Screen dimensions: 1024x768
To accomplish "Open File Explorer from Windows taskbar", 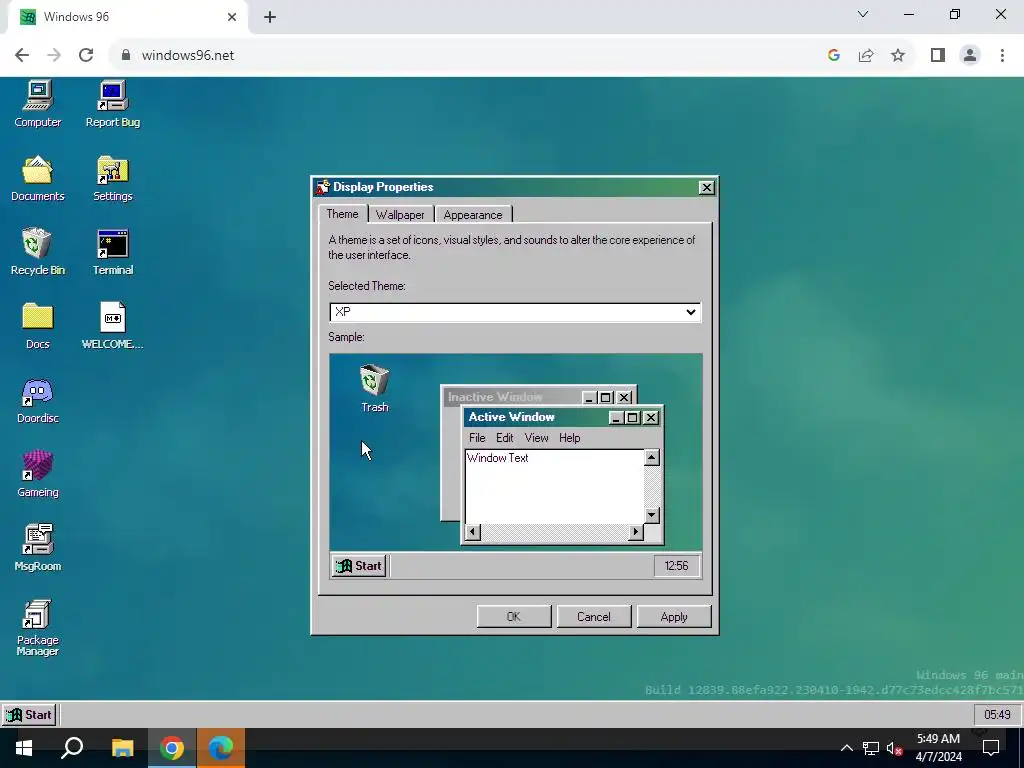I will pos(122,748).
